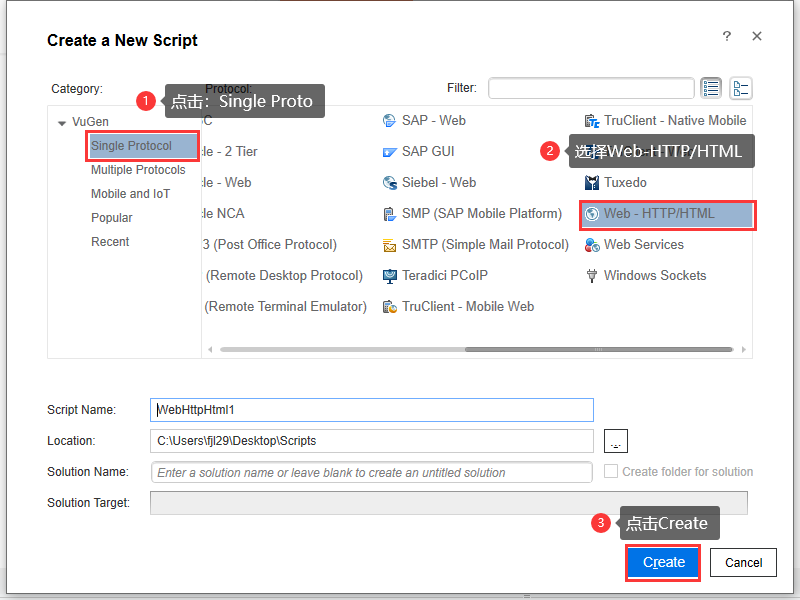This screenshot has width=800, height=600.
Task: Select the Teradici PCoIP protocol icon
Action: pyautogui.click(x=391, y=276)
